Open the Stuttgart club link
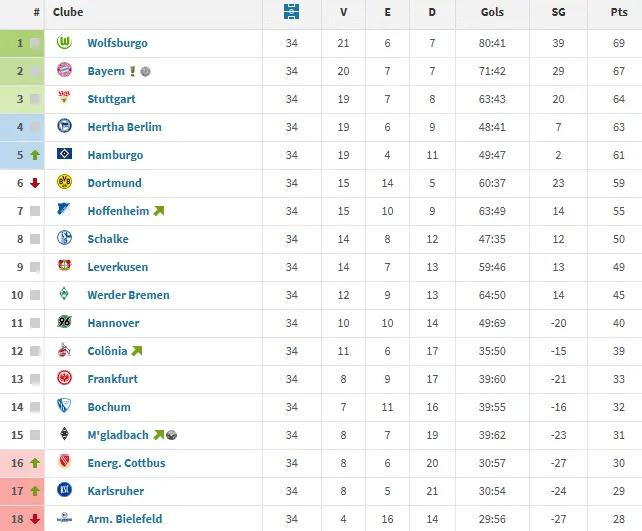 [x=111, y=99]
